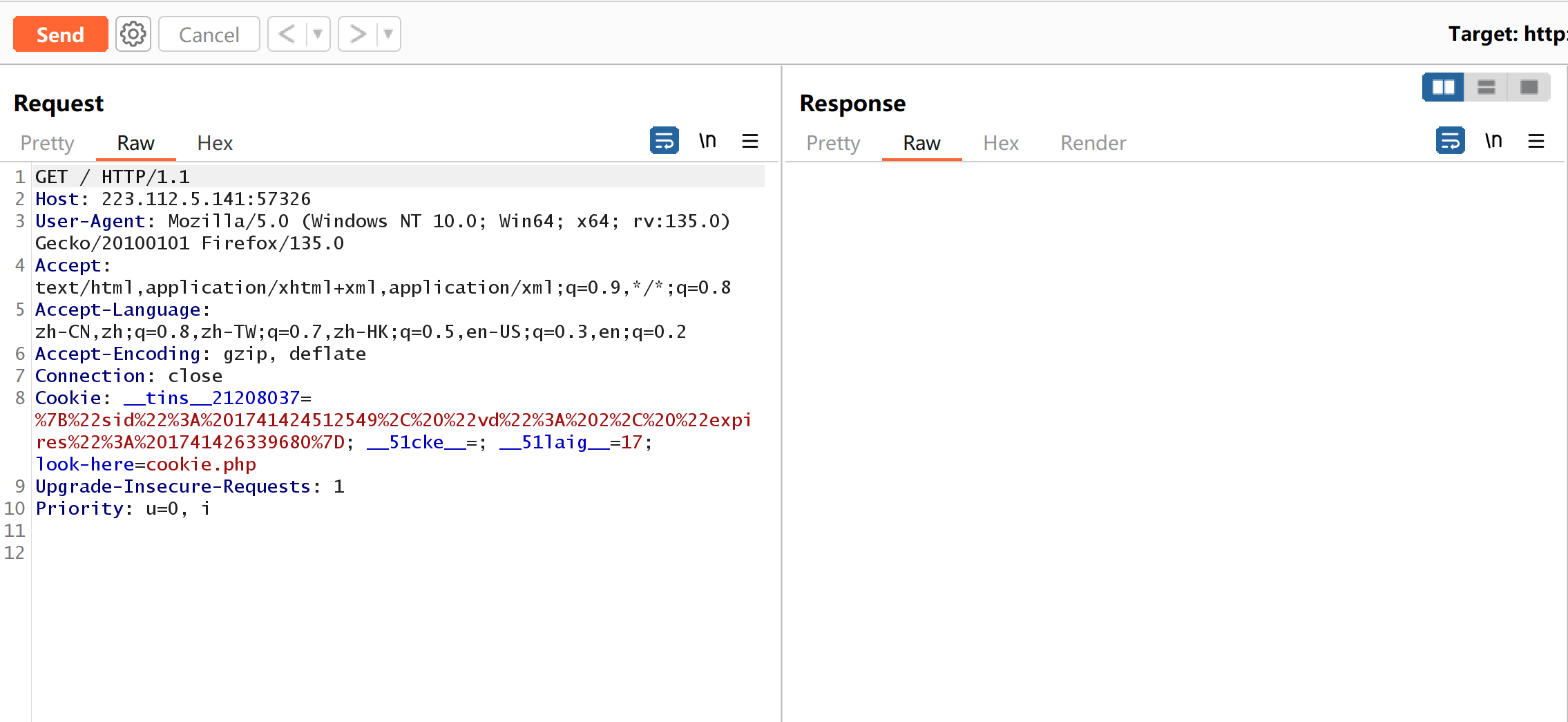Switch to horizontal split layout

(x=1486, y=87)
